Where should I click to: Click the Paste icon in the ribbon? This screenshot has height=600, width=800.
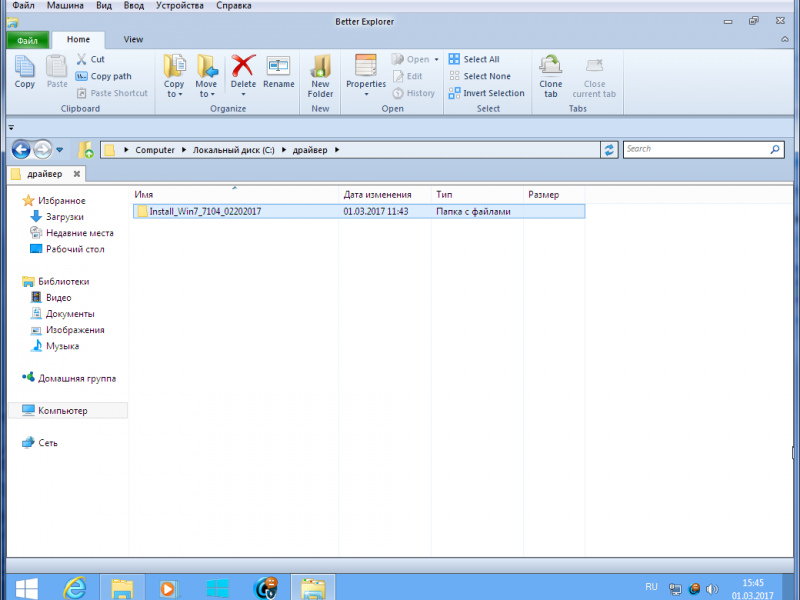(57, 66)
